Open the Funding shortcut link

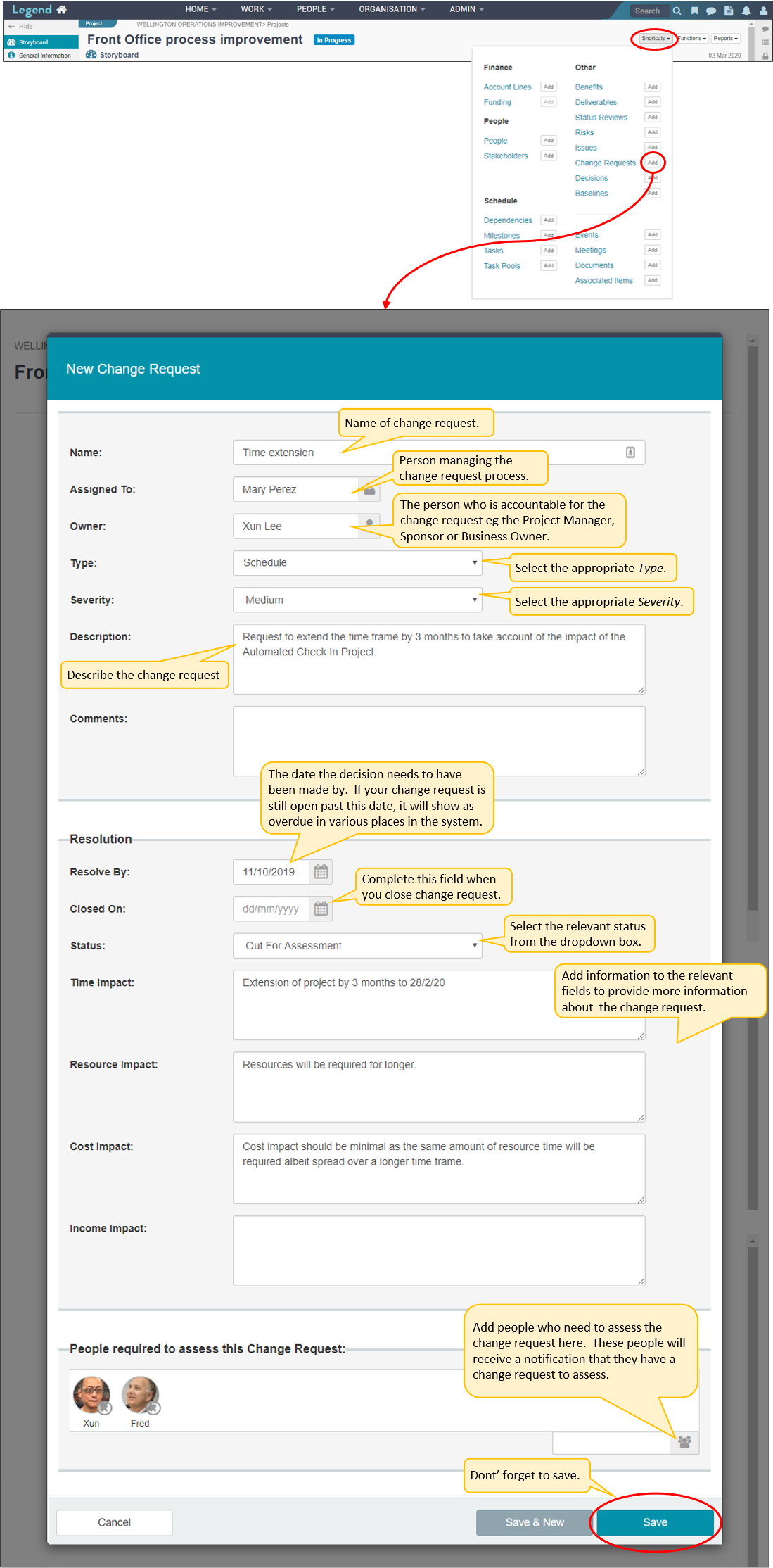pyautogui.click(x=497, y=102)
